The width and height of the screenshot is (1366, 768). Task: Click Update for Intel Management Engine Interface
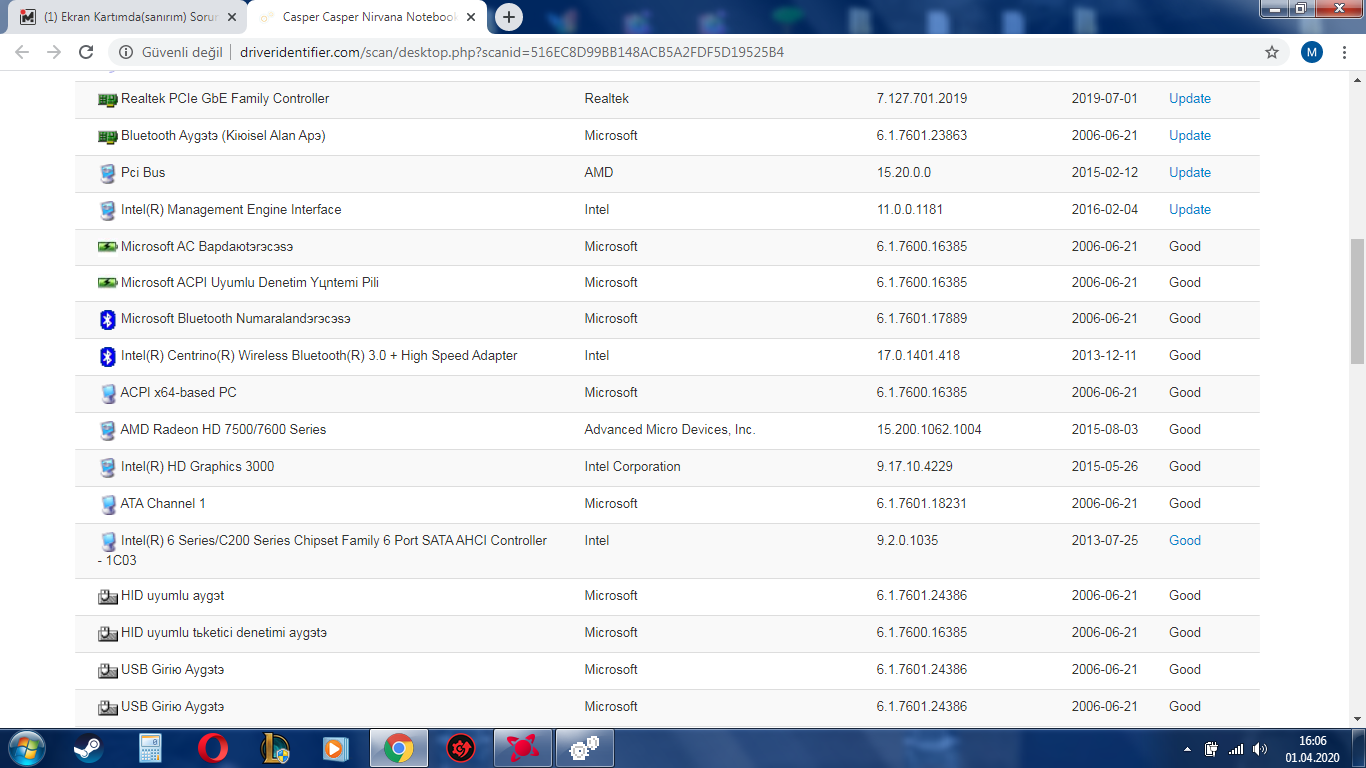(x=1190, y=210)
